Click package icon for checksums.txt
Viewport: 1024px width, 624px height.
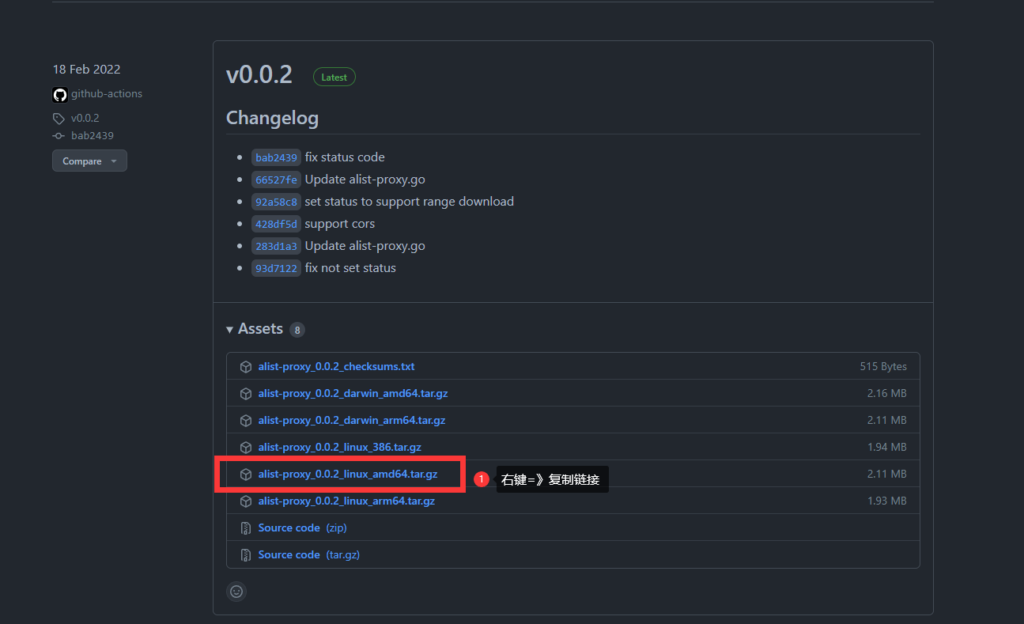246,367
